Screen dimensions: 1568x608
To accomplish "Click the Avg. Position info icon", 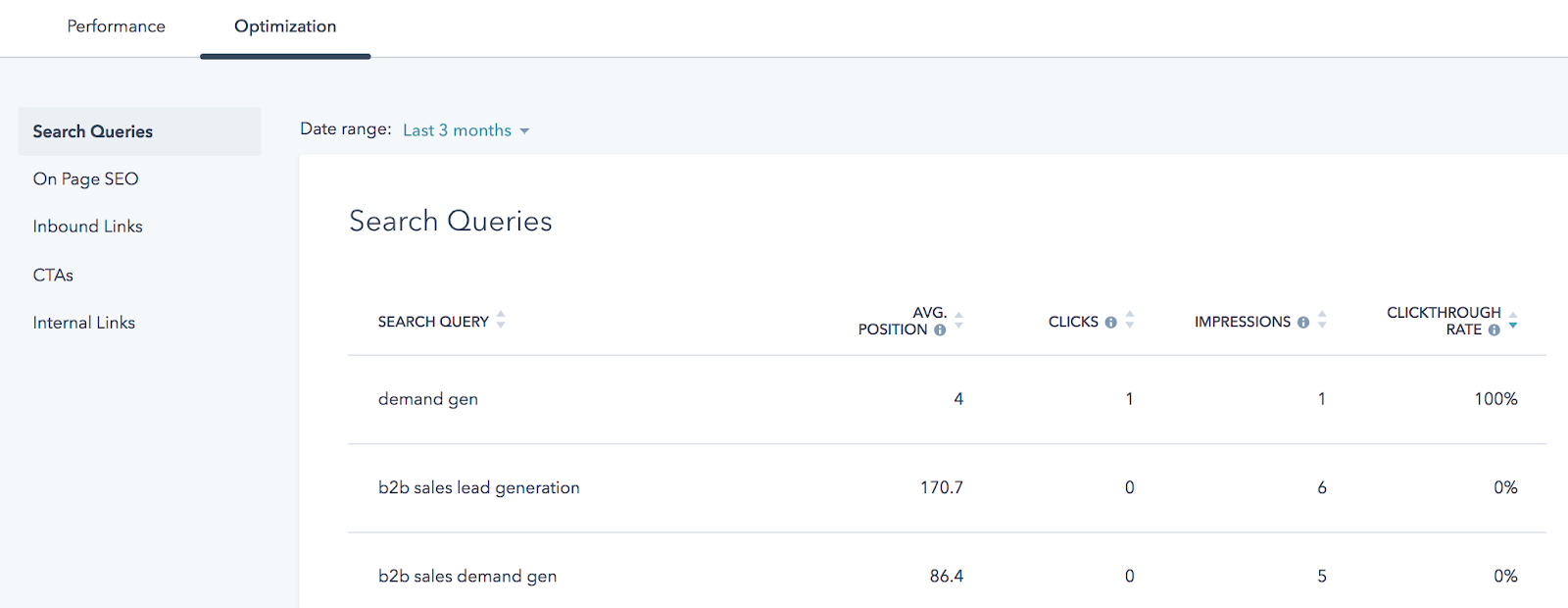I will coord(940,330).
